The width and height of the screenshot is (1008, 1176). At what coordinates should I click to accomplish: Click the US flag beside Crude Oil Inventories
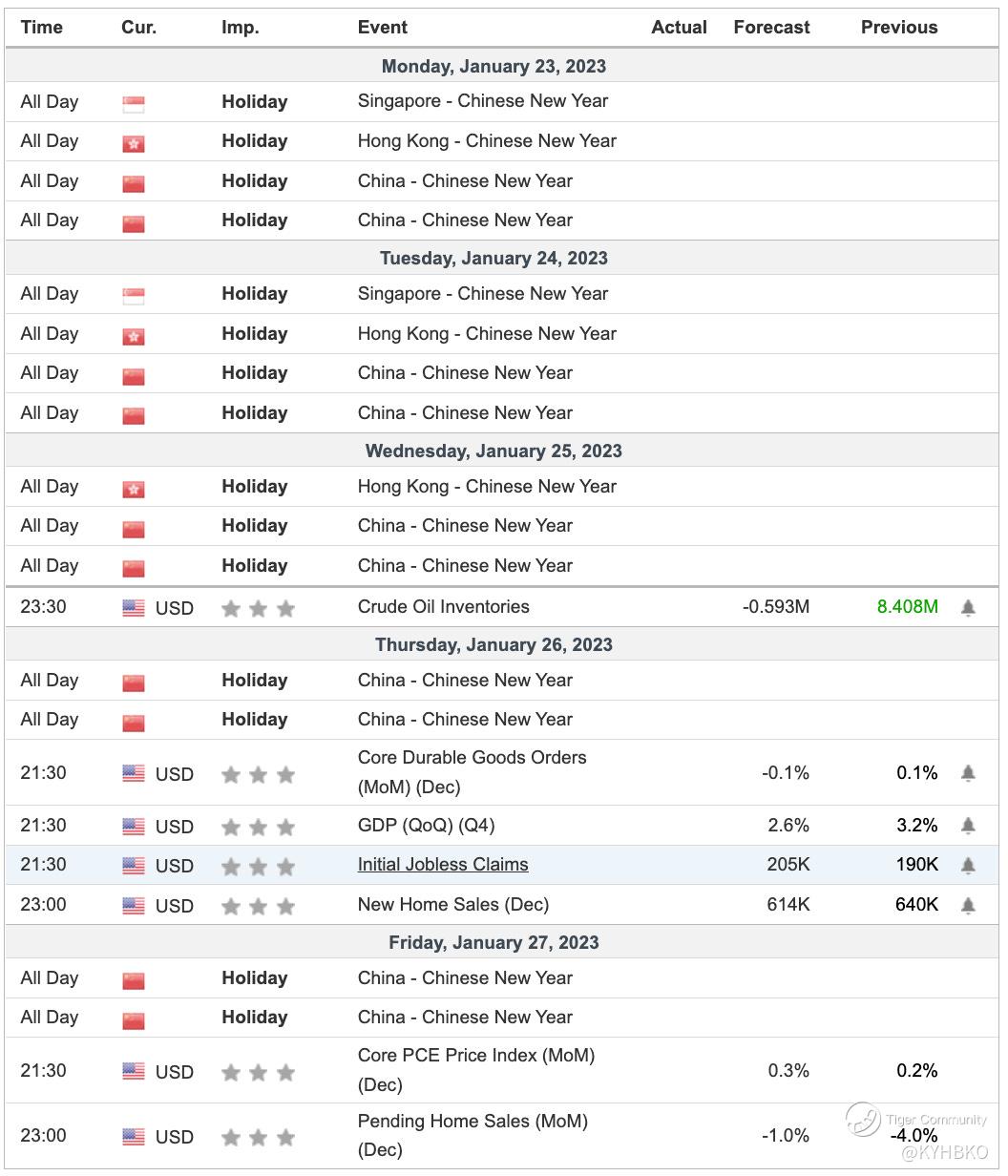(x=134, y=608)
